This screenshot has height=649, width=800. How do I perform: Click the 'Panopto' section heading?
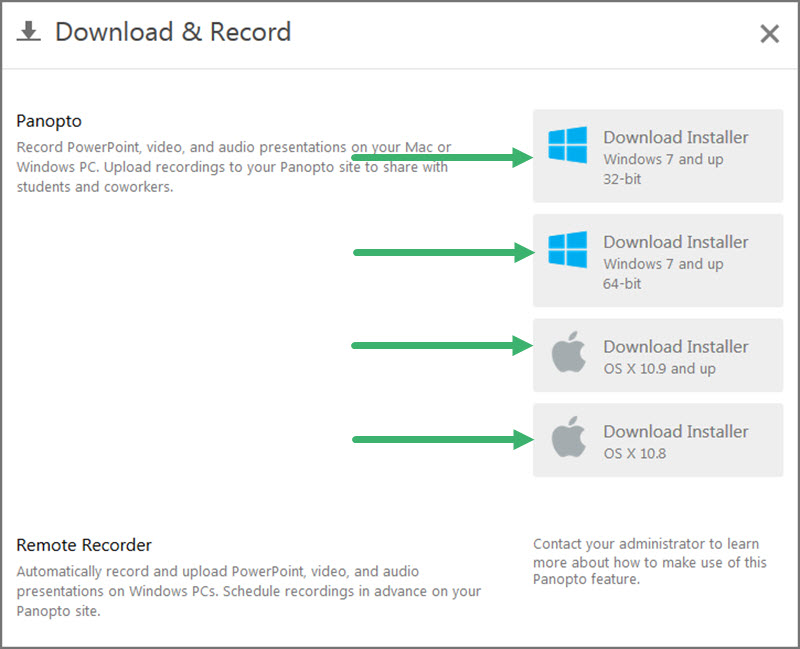[49, 121]
